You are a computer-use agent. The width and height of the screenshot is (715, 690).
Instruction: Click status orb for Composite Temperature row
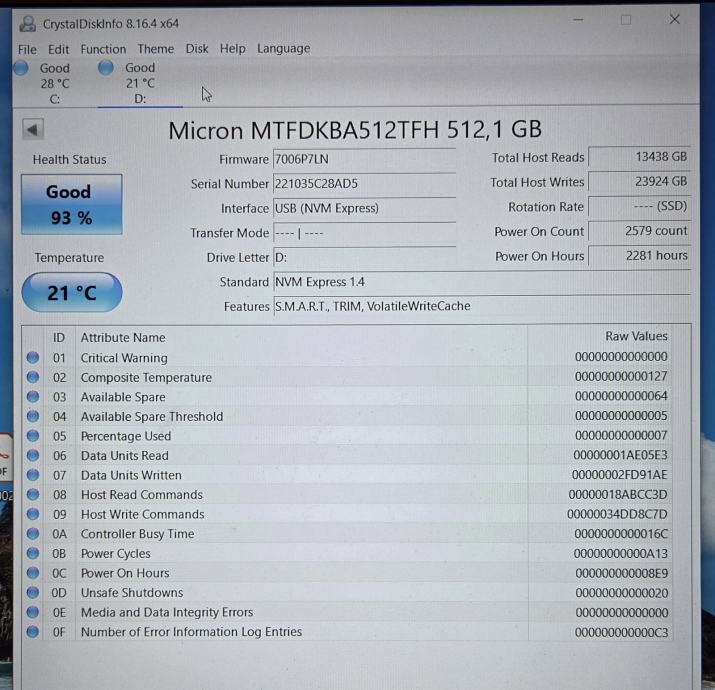coord(32,377)
